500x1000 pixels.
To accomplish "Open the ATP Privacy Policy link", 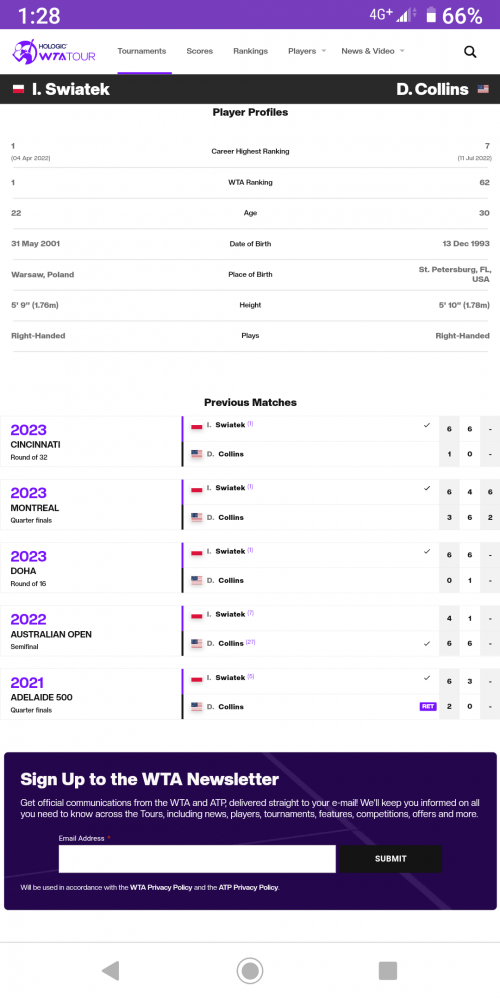I will (249, 887).
